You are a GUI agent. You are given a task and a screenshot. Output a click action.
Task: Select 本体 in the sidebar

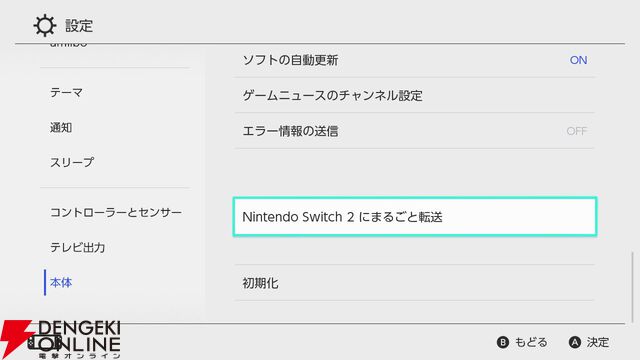pyautogui.click(x=61, y=282)
